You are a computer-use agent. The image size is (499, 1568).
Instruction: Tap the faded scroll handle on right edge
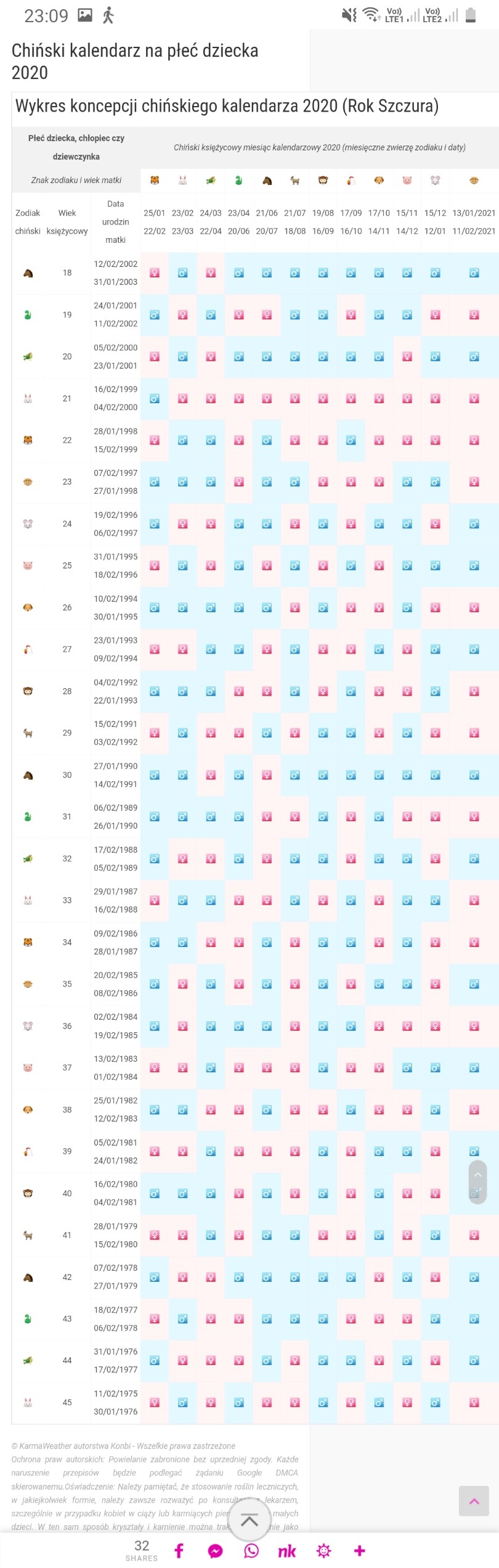click(x=477, y=1181)
